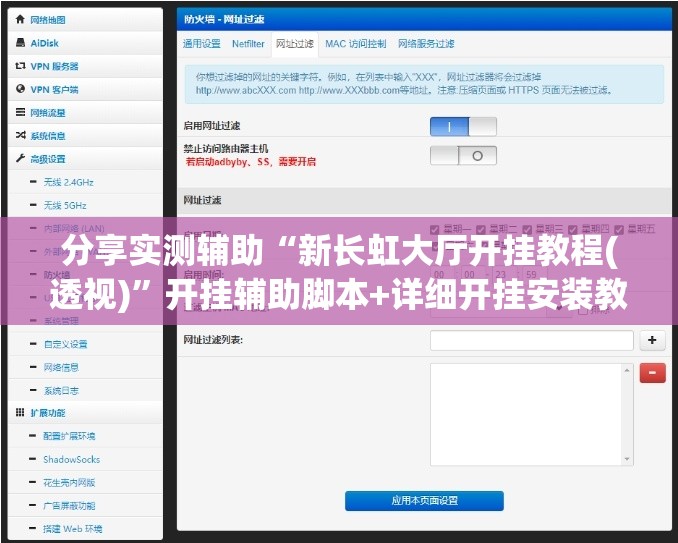Image resolution: width=678 pixels, height=543 pixels.
Task: Open the 网络服务过滤 tab
Action: coord(426,44)
